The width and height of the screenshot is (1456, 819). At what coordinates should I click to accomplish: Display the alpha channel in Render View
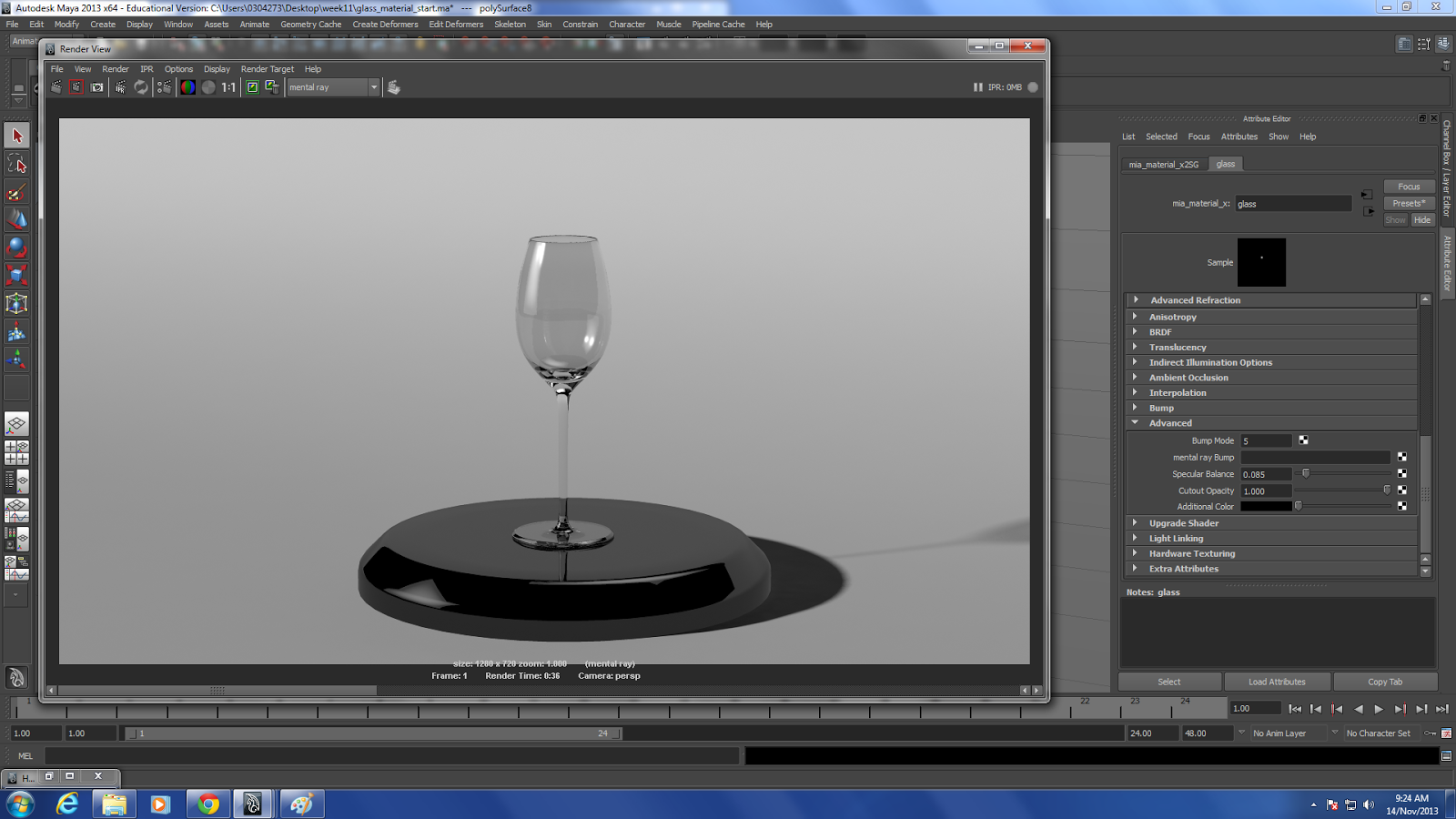[208, 87]
